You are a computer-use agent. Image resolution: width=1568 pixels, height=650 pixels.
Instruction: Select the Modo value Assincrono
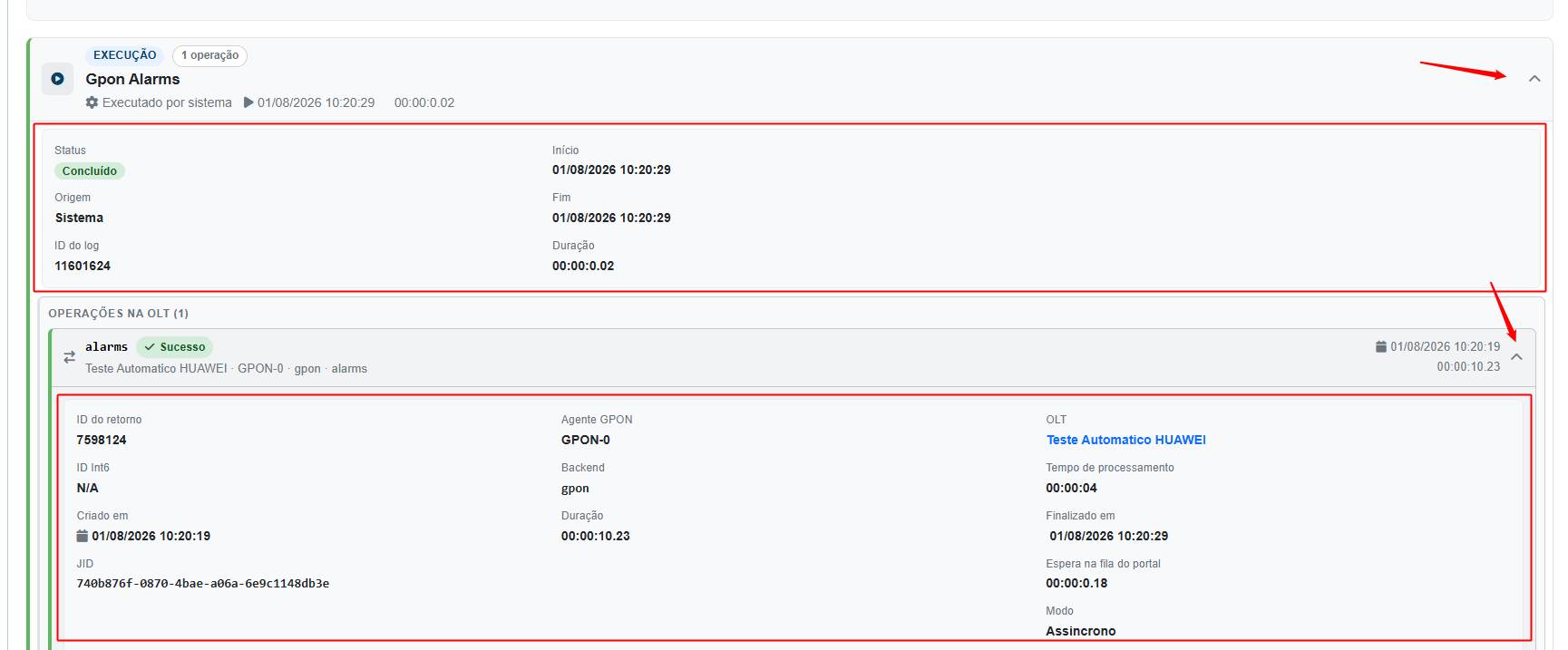(1081, 631)
